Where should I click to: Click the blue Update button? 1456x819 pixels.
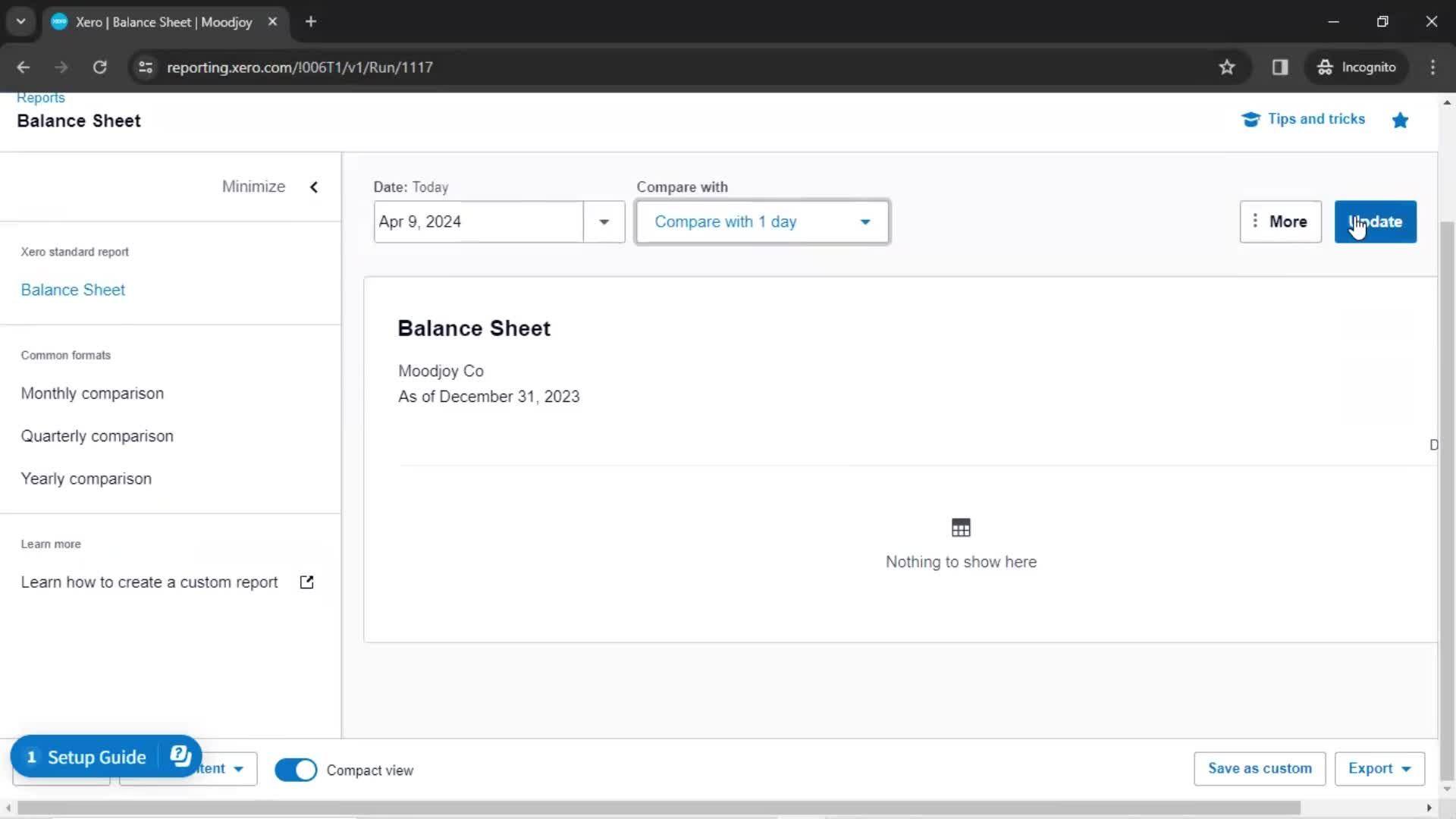tap(1375, 222)
